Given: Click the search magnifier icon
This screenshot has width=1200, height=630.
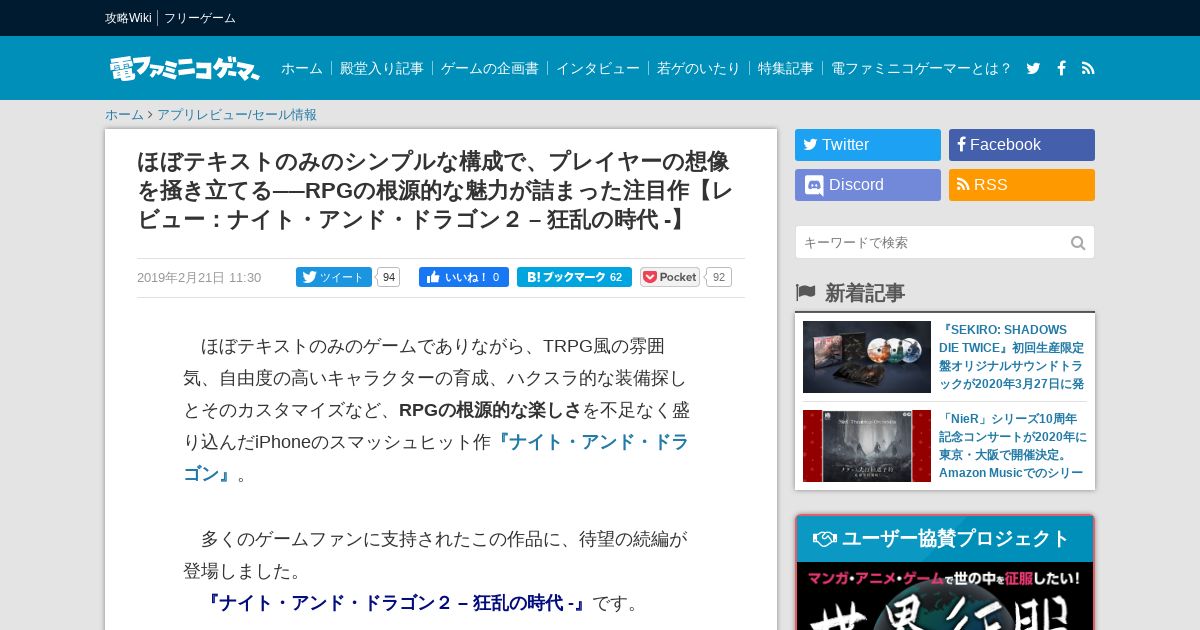Looking at the screenshot, I should pos(1078,243).
